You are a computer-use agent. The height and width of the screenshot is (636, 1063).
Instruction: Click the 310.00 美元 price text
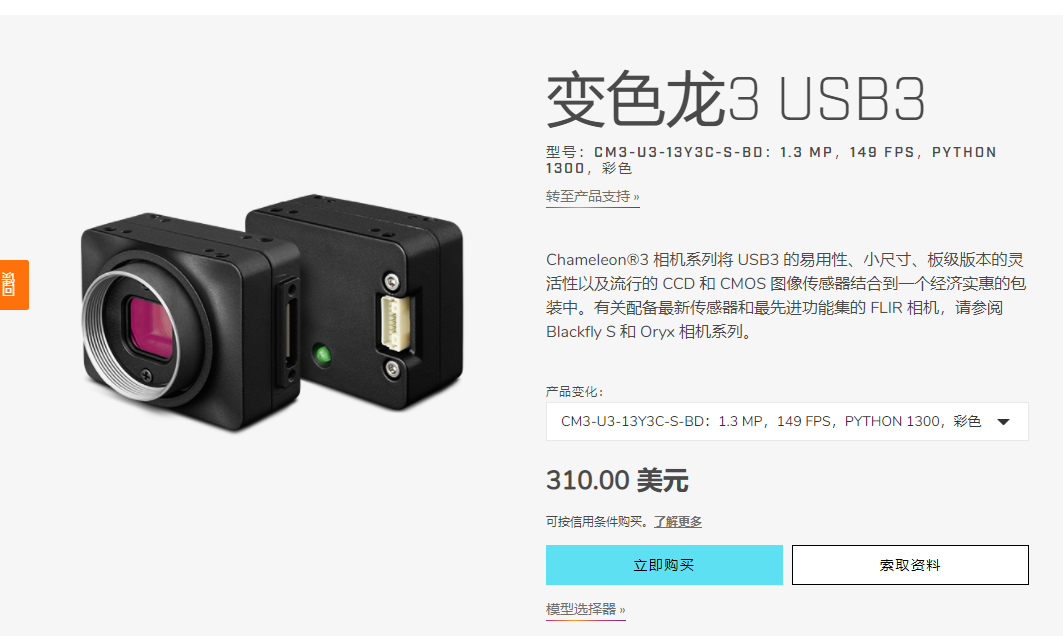pyautogui.click(x=617, y=480)
